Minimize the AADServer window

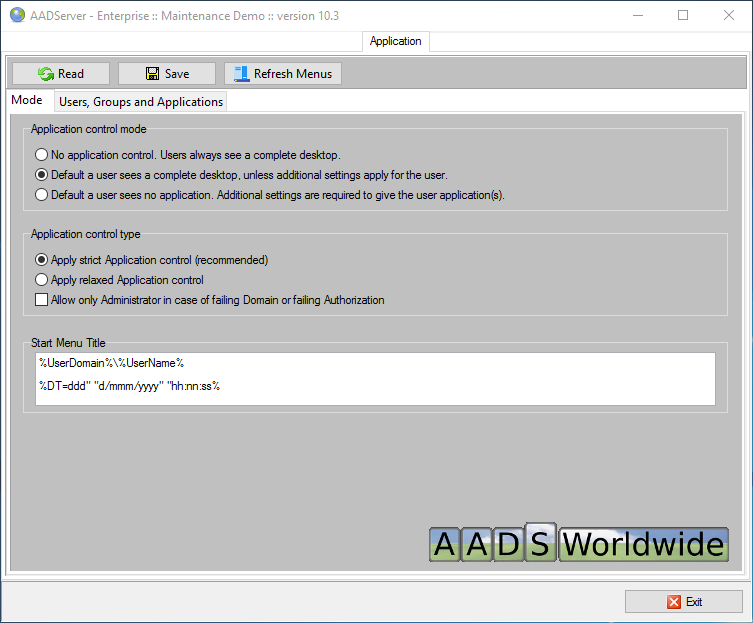(636, 15)
